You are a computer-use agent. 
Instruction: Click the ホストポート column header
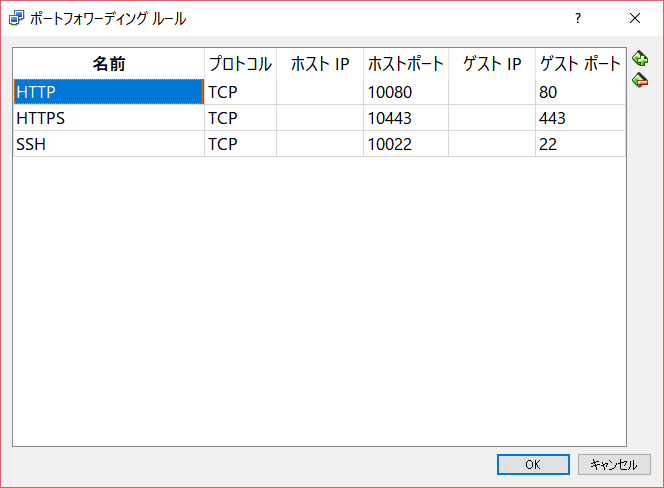click(x=406, y=64)
